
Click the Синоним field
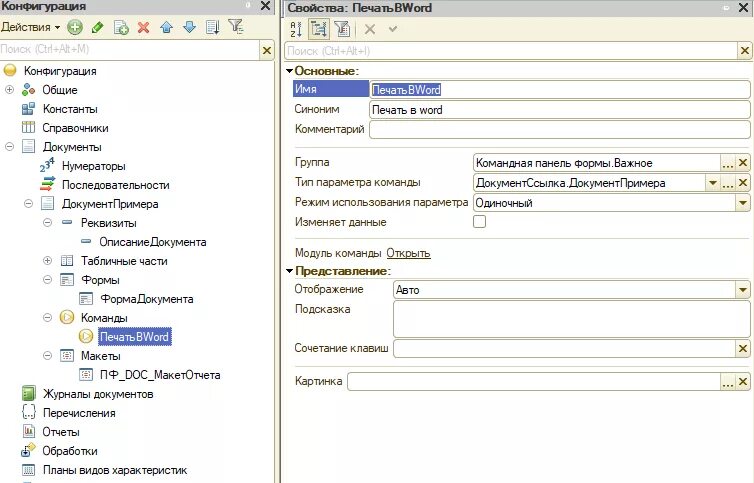point(560,110)
